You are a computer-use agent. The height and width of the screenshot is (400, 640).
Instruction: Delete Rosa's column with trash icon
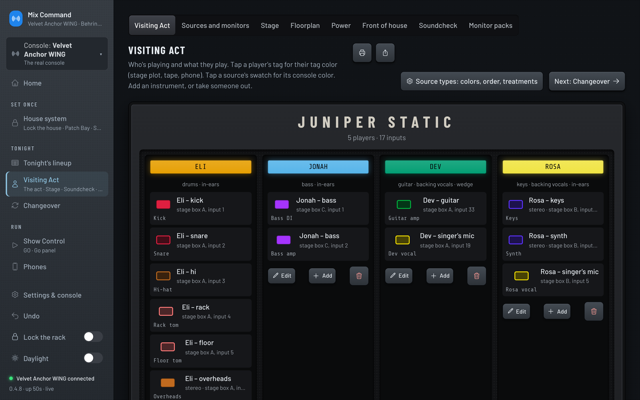pos(593,311)
